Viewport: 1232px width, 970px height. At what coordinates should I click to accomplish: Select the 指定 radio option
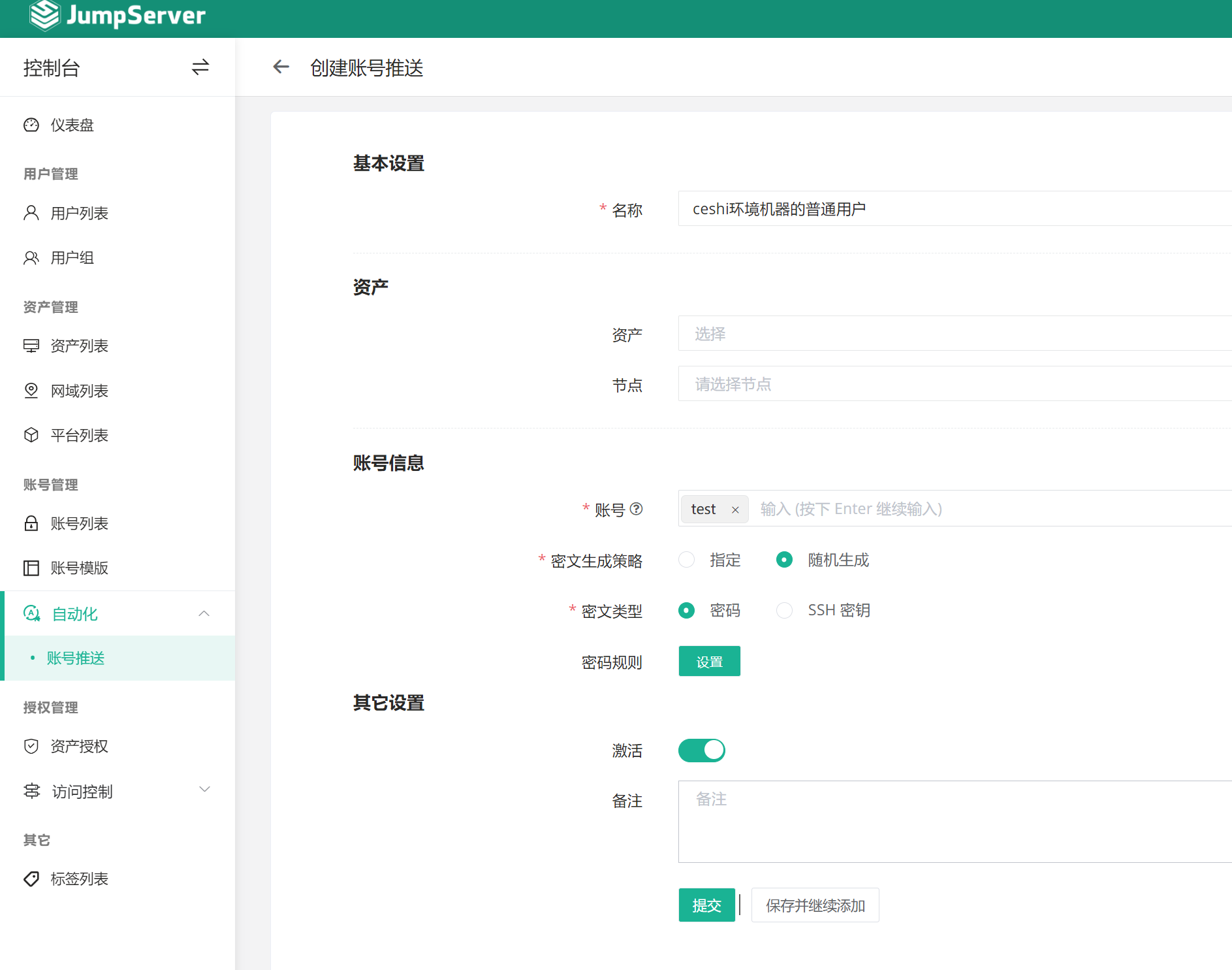click(687, 560)
